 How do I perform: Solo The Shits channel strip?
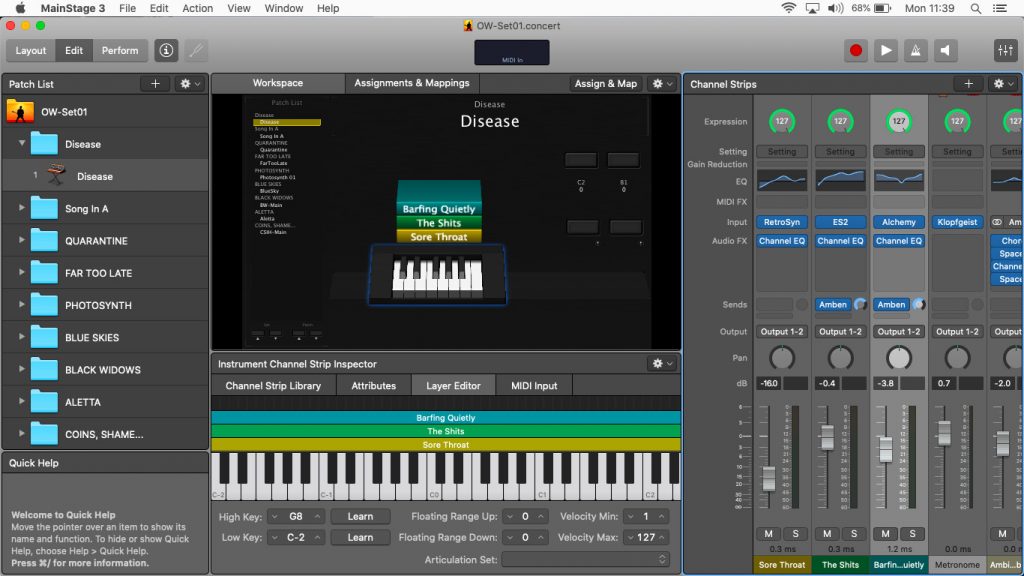point(854,534)
